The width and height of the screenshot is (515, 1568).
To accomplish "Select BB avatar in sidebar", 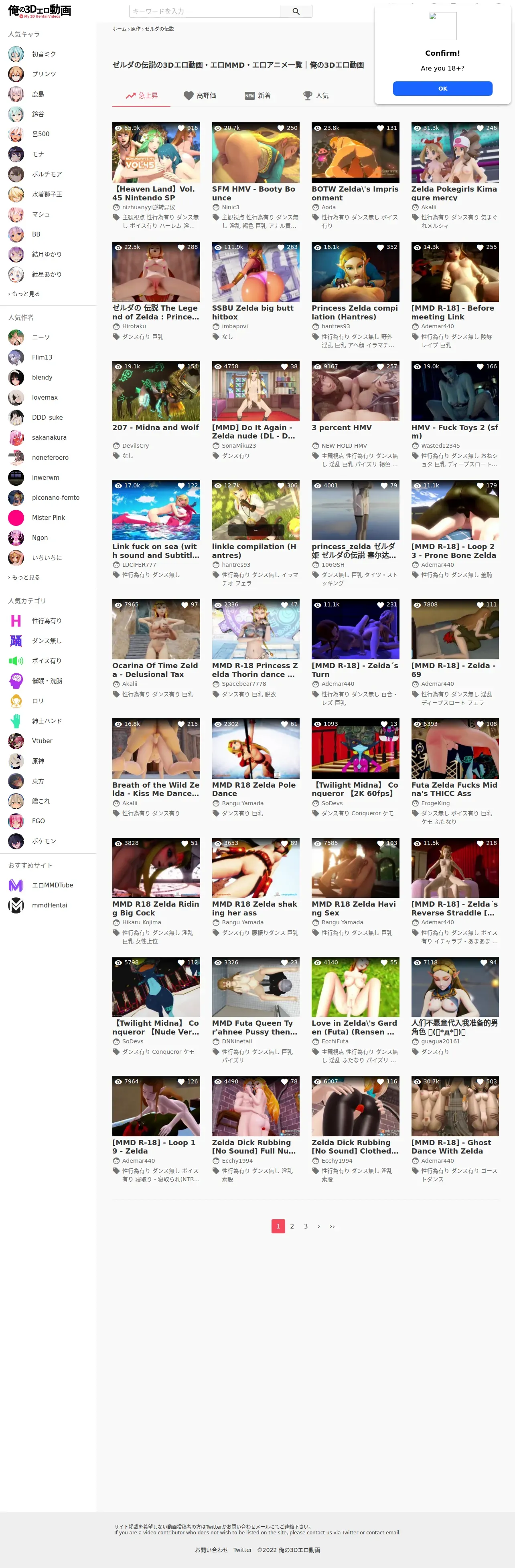I will pyautogui.click(x=16, y=235).
